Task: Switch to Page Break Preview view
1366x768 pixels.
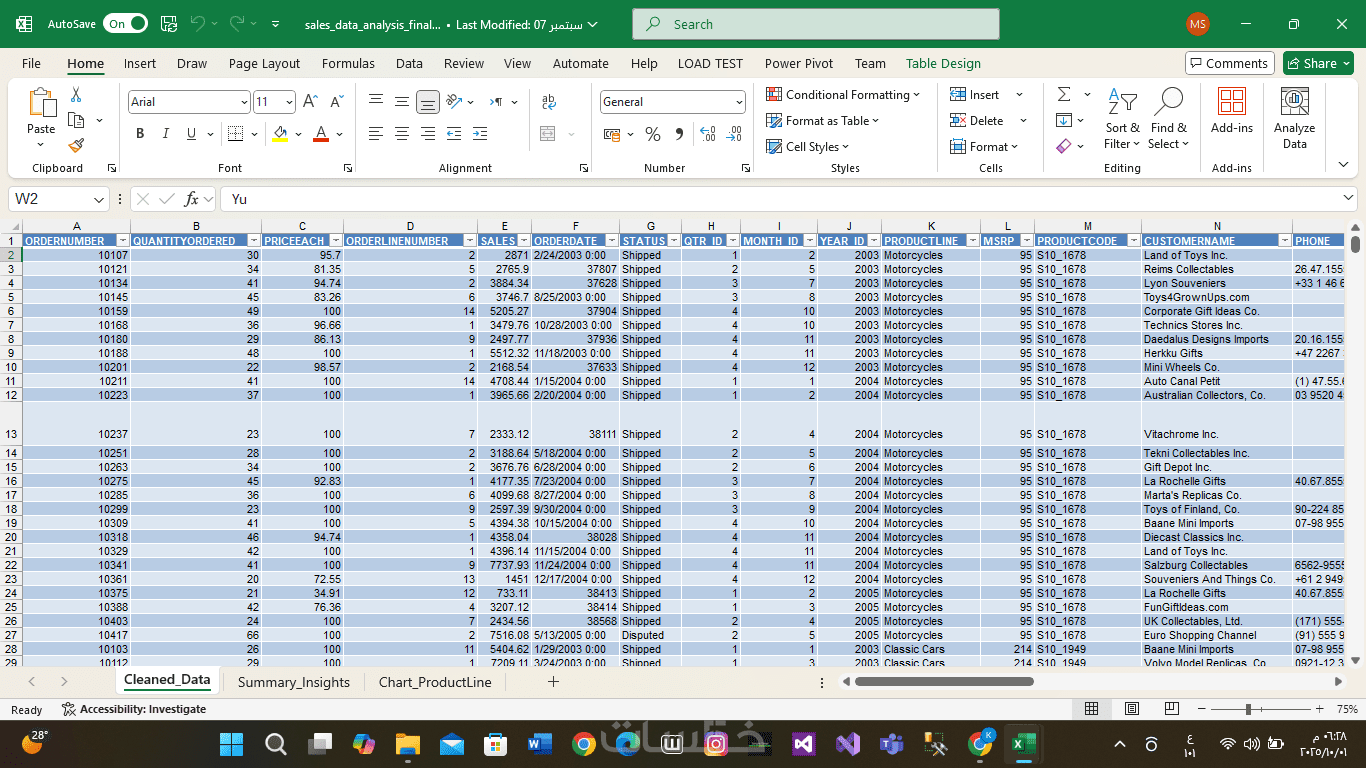Action: point(1172,709)
